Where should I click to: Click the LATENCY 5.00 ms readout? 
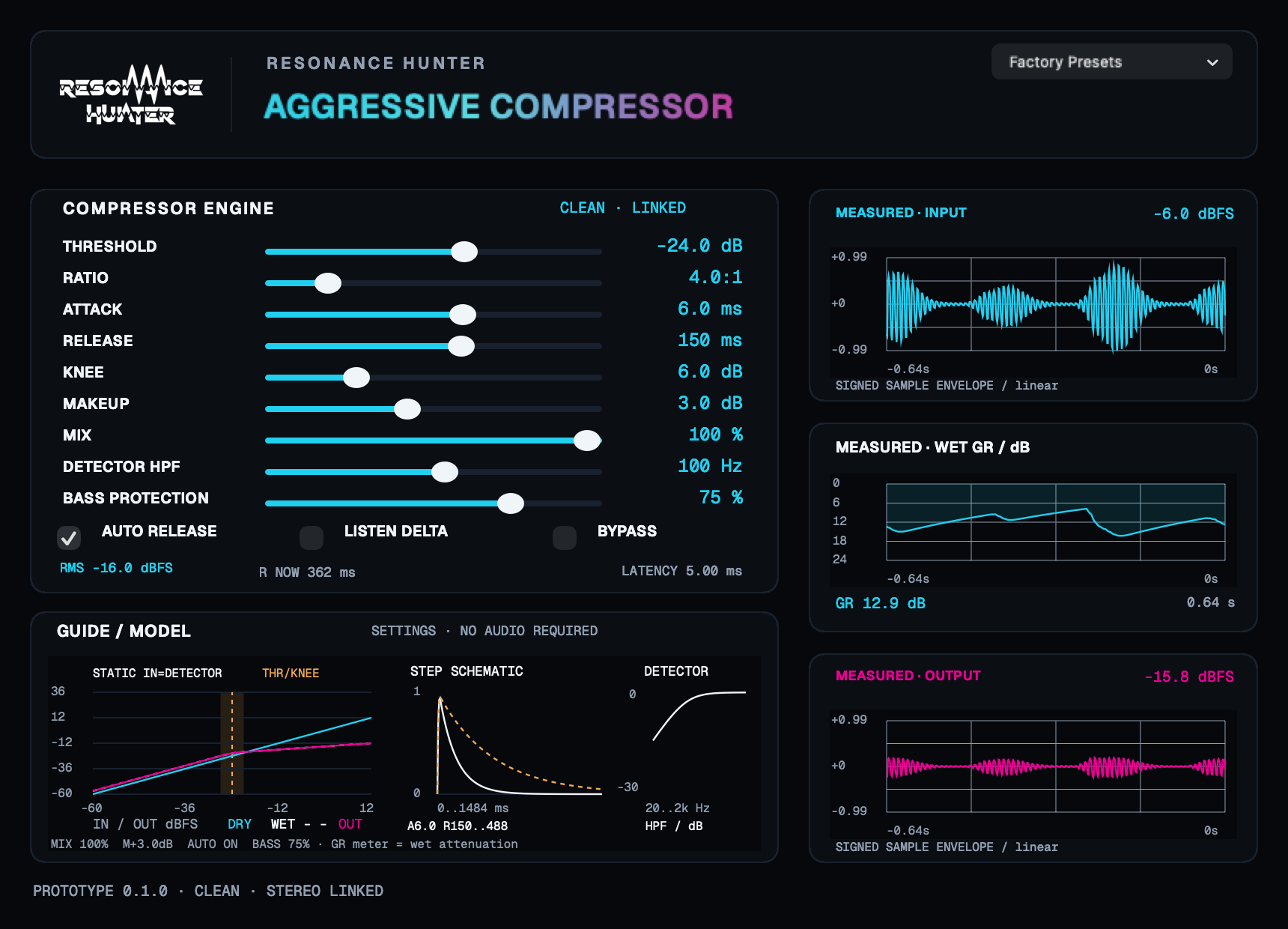tap(681, 571)
